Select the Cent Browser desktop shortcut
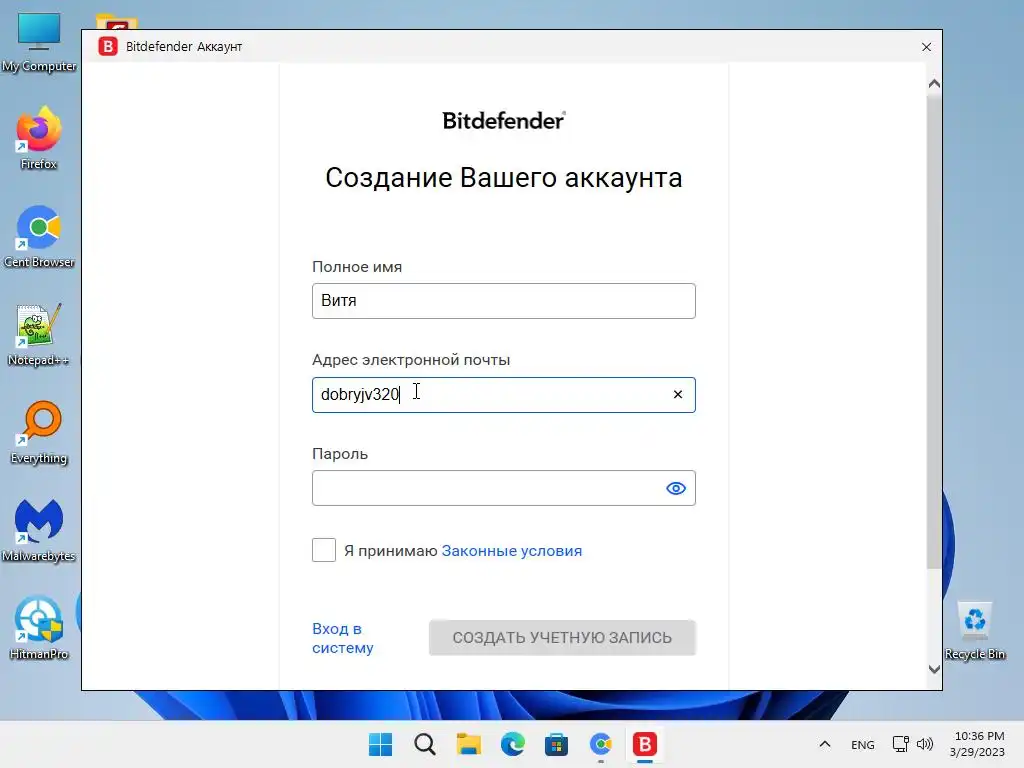This screenshot has height=768, width=1024. (x=39, y=236)
